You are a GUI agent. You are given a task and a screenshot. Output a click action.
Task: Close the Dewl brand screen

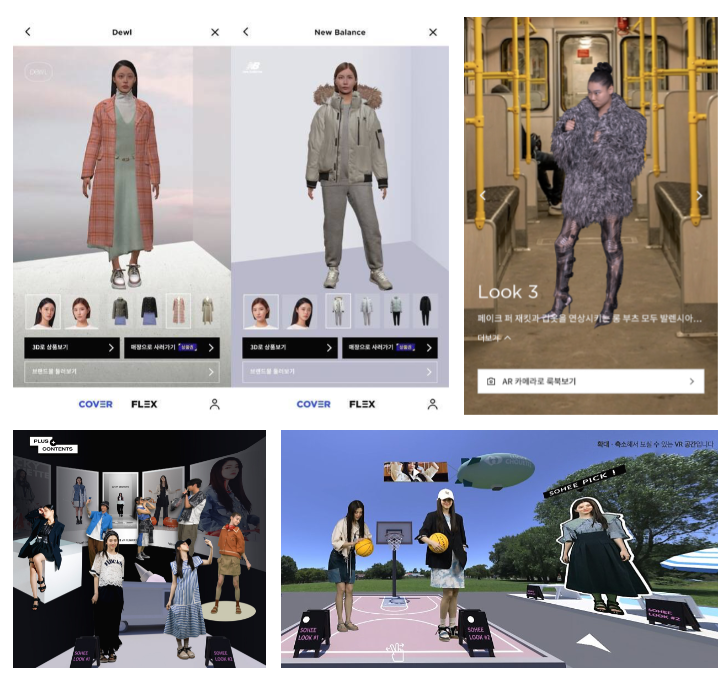click(215, 32)
